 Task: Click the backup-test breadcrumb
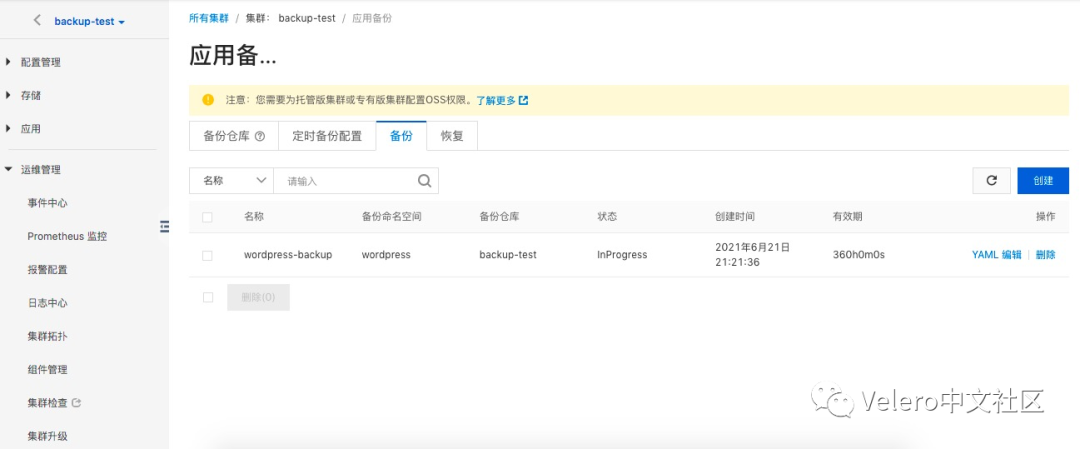307,18
